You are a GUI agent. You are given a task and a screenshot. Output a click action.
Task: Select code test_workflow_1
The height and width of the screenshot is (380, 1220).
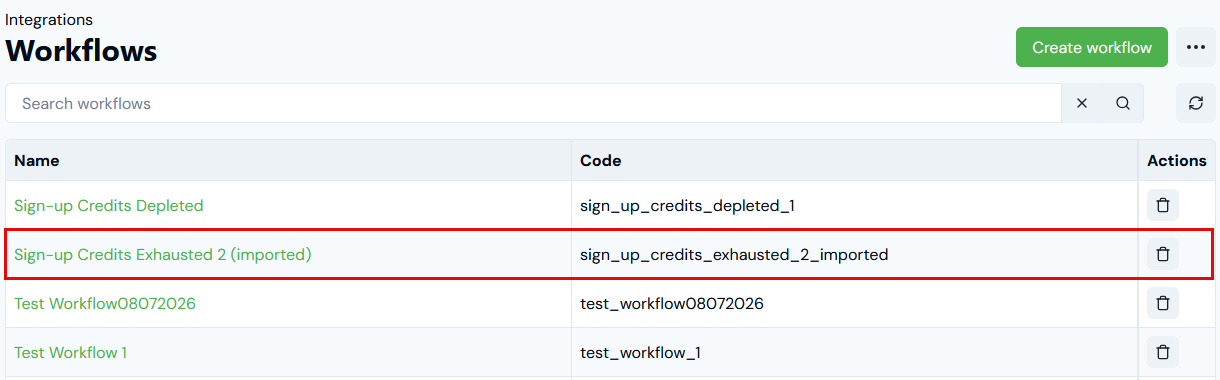[x=640, y=352]
